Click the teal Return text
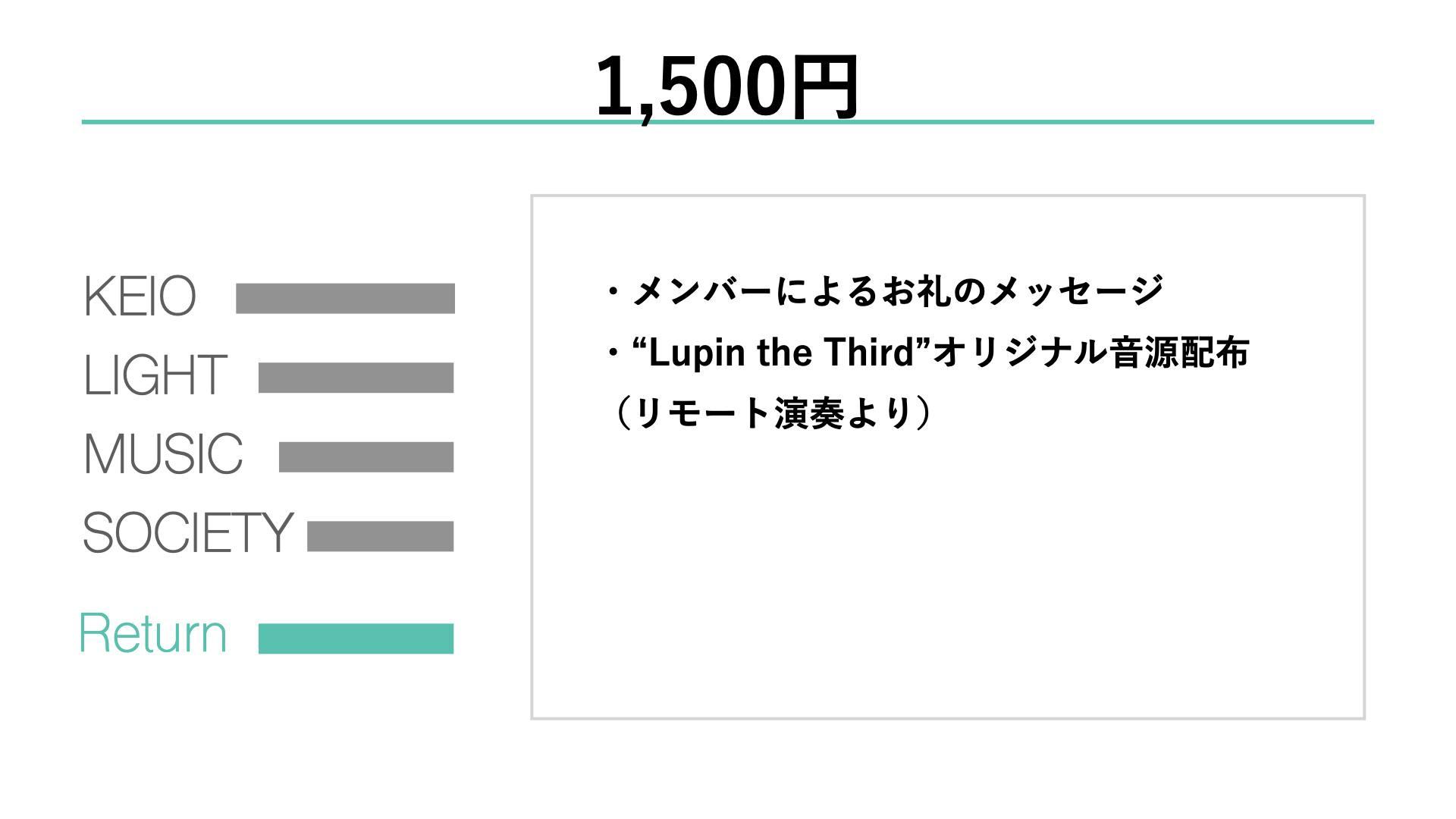Screen dimensions: 1456x819 (x=153, y=634)
